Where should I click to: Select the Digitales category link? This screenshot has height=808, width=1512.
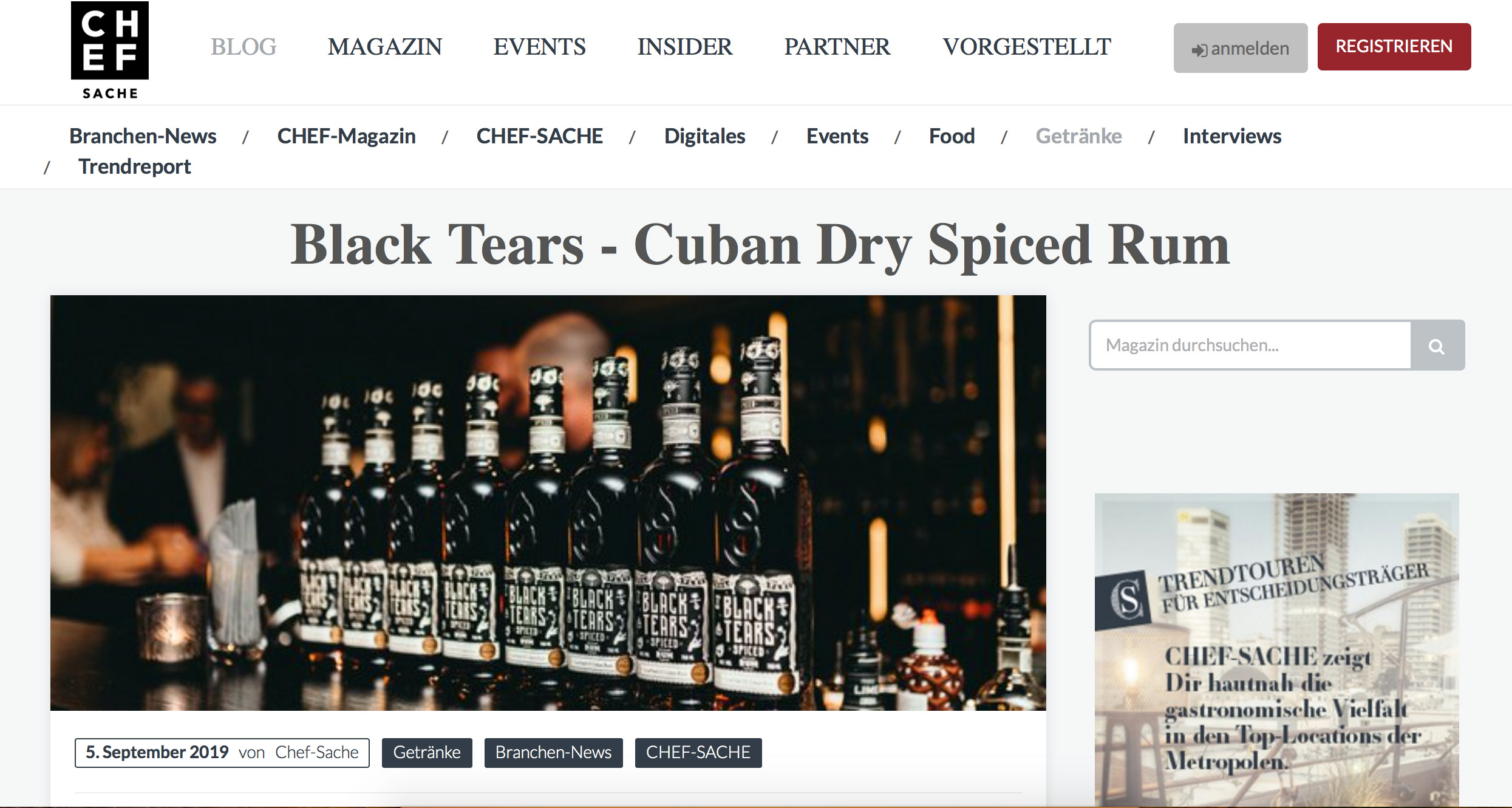pyautogui.click(x=704, y=136)
